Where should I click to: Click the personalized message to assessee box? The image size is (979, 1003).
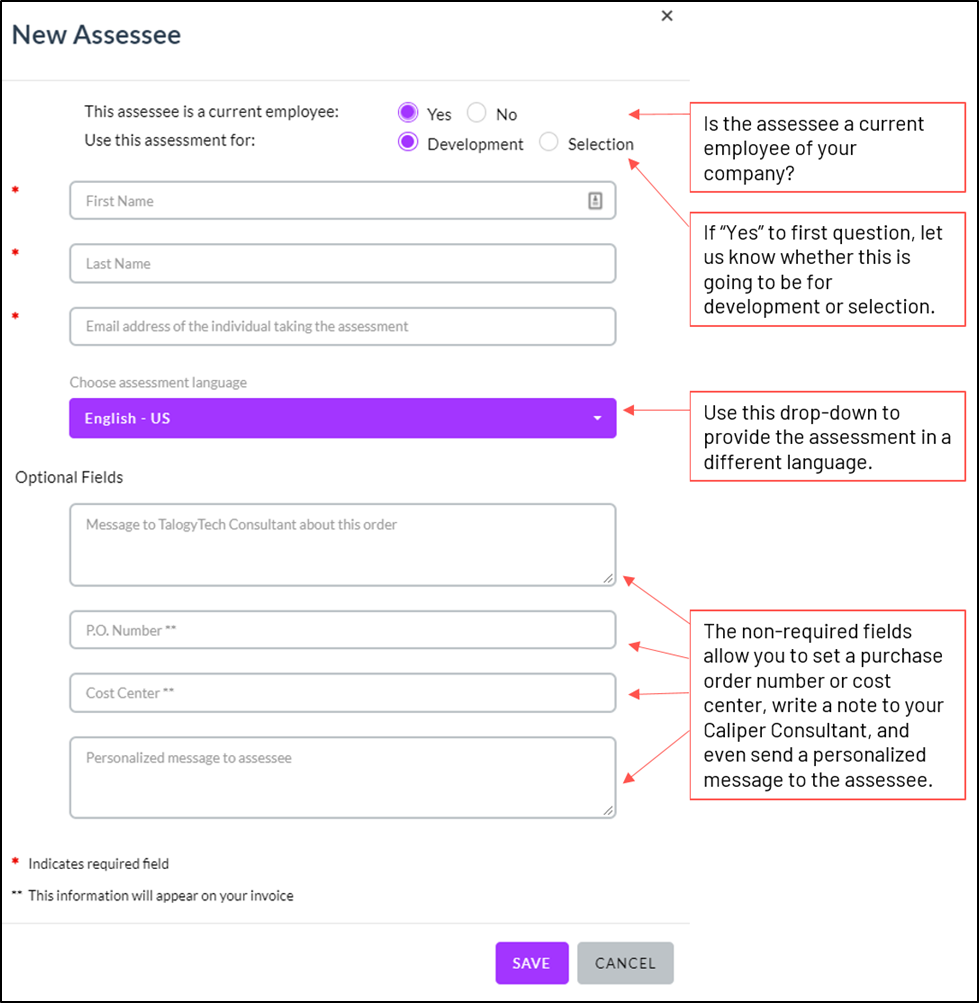tap(342, 777)
